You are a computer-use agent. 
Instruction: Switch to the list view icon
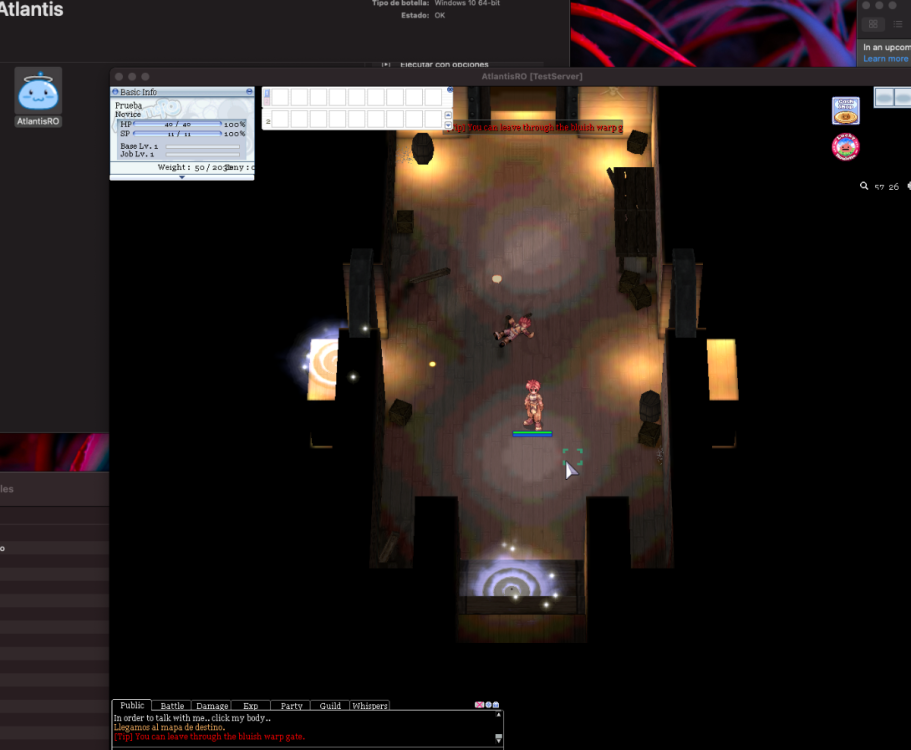(x=898, y=24)
